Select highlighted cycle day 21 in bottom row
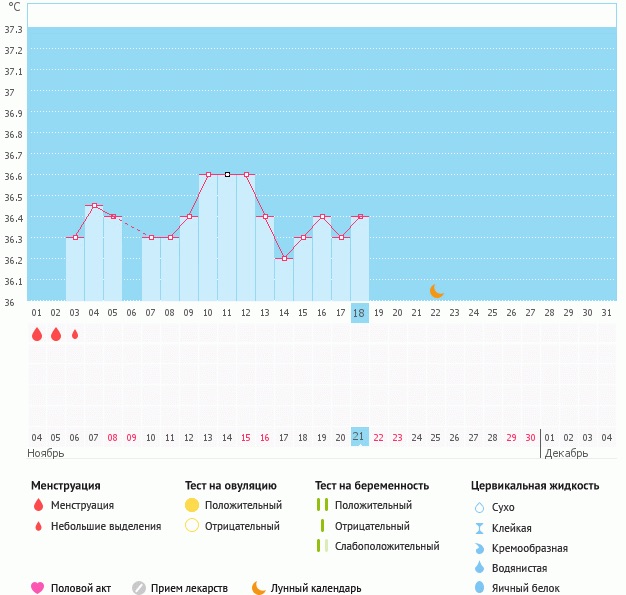The image size is (626, 595). pyautogui.click(x=360, y=437)
